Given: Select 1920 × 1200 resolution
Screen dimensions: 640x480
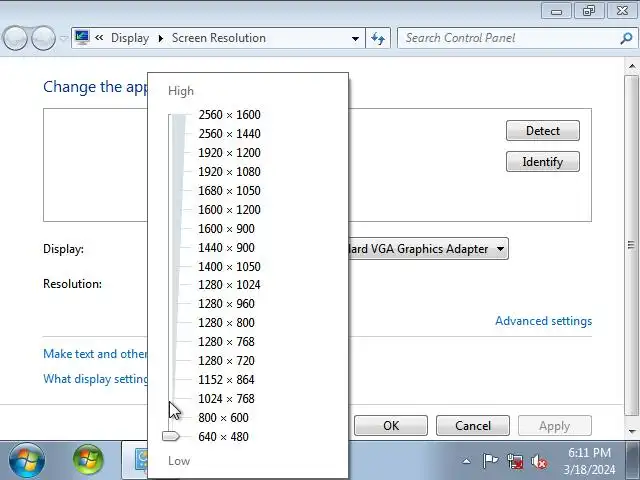Looking at the screenshot, I should tap(229, 153).
